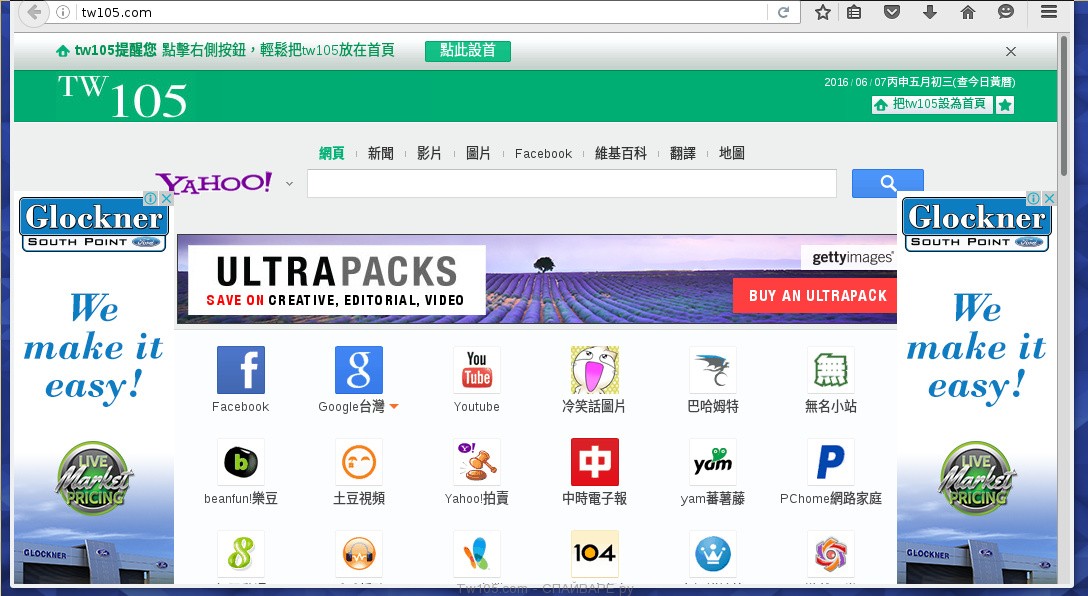Close the tw105 homepage reminder bar

click(x=1011, y=51)
